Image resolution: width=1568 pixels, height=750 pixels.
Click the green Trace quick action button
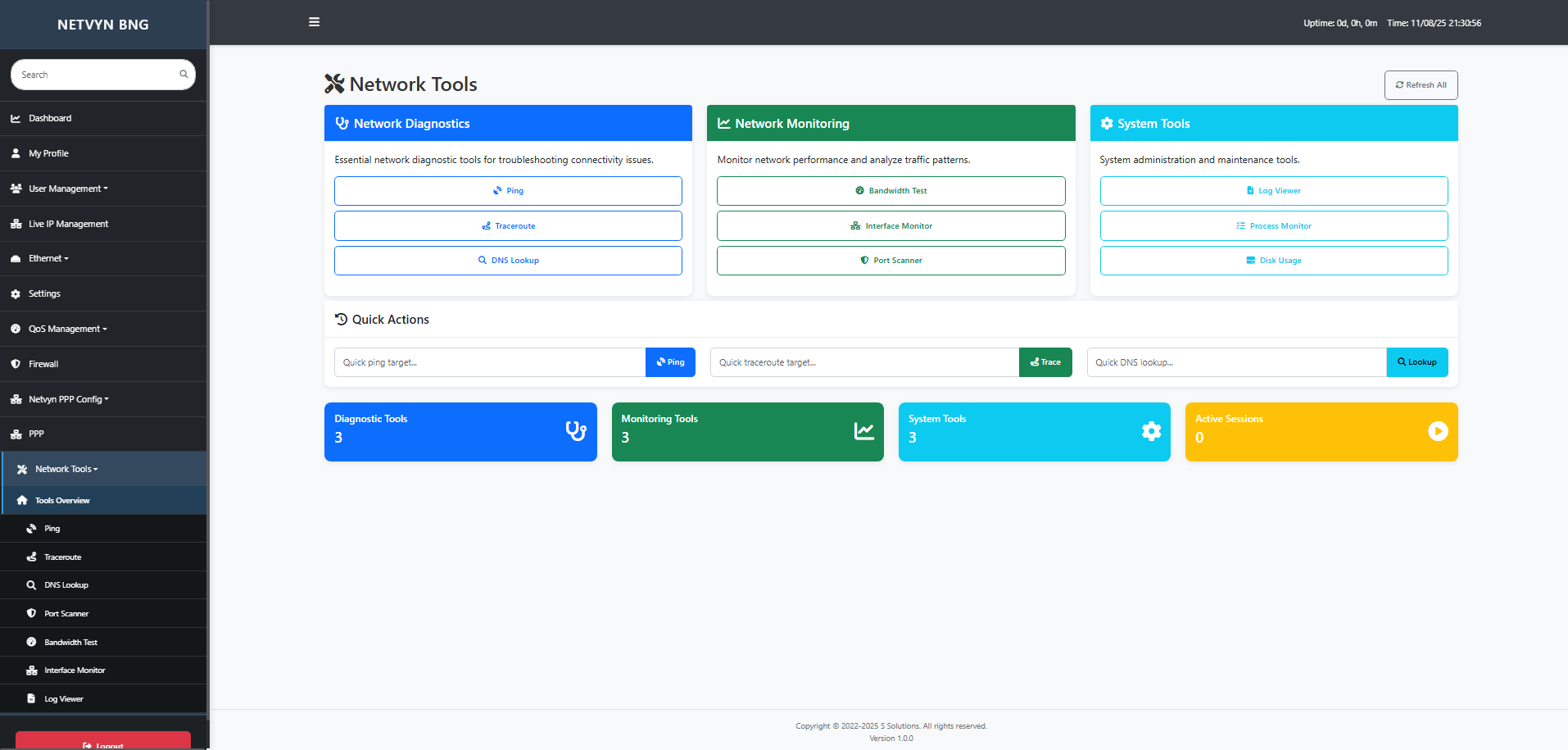[x=1045, y=362]
